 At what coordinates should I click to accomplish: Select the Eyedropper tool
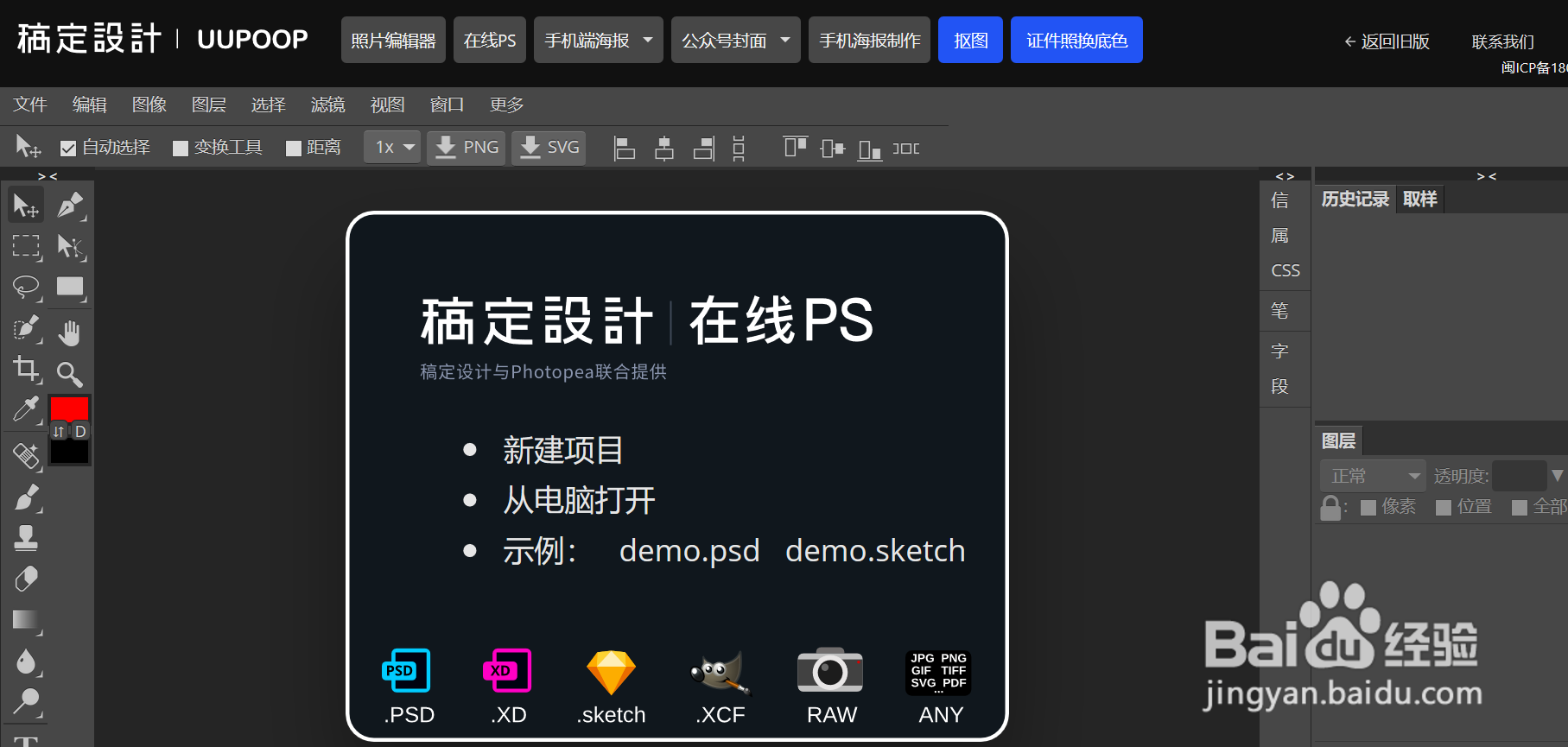[x=26, y=410]
